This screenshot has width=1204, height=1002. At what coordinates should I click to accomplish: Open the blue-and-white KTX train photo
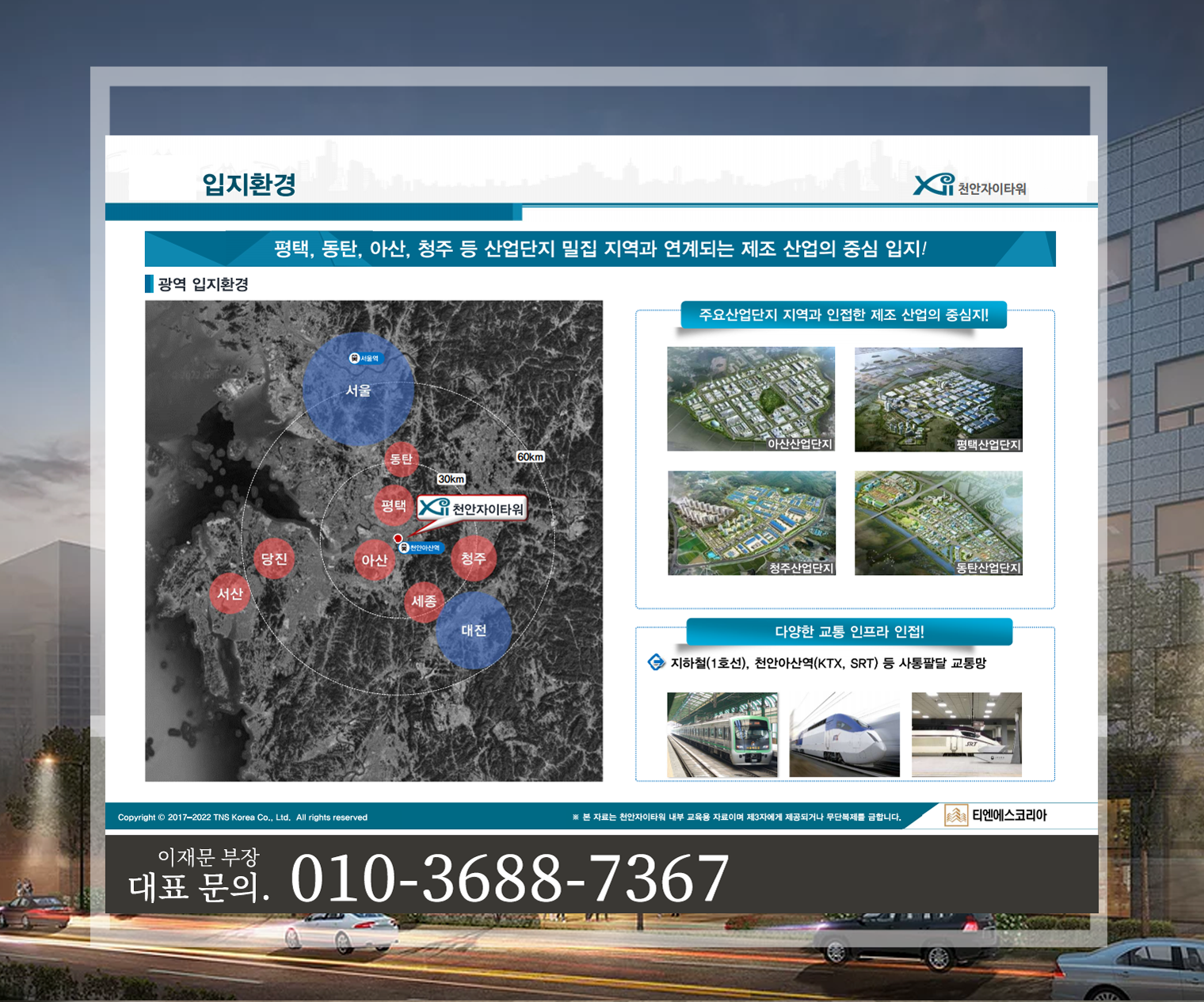click(x=844, y=734)
